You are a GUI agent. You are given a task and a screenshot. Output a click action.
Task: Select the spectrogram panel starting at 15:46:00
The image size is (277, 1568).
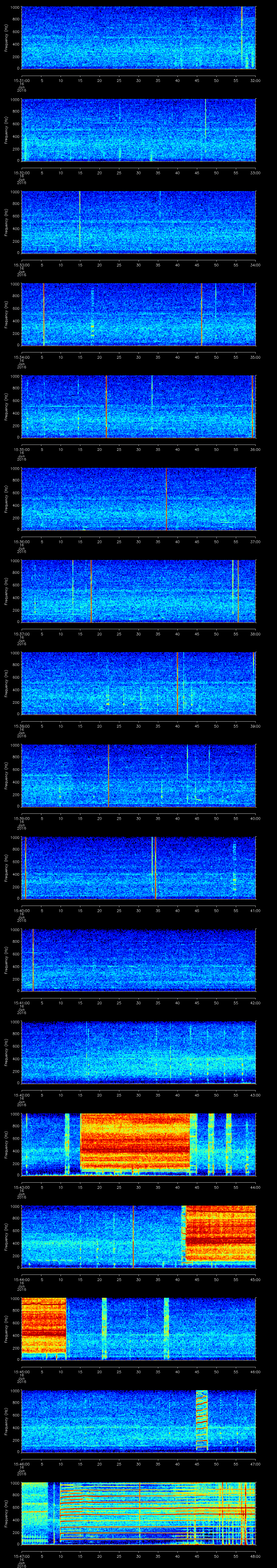coord(138,1421)
